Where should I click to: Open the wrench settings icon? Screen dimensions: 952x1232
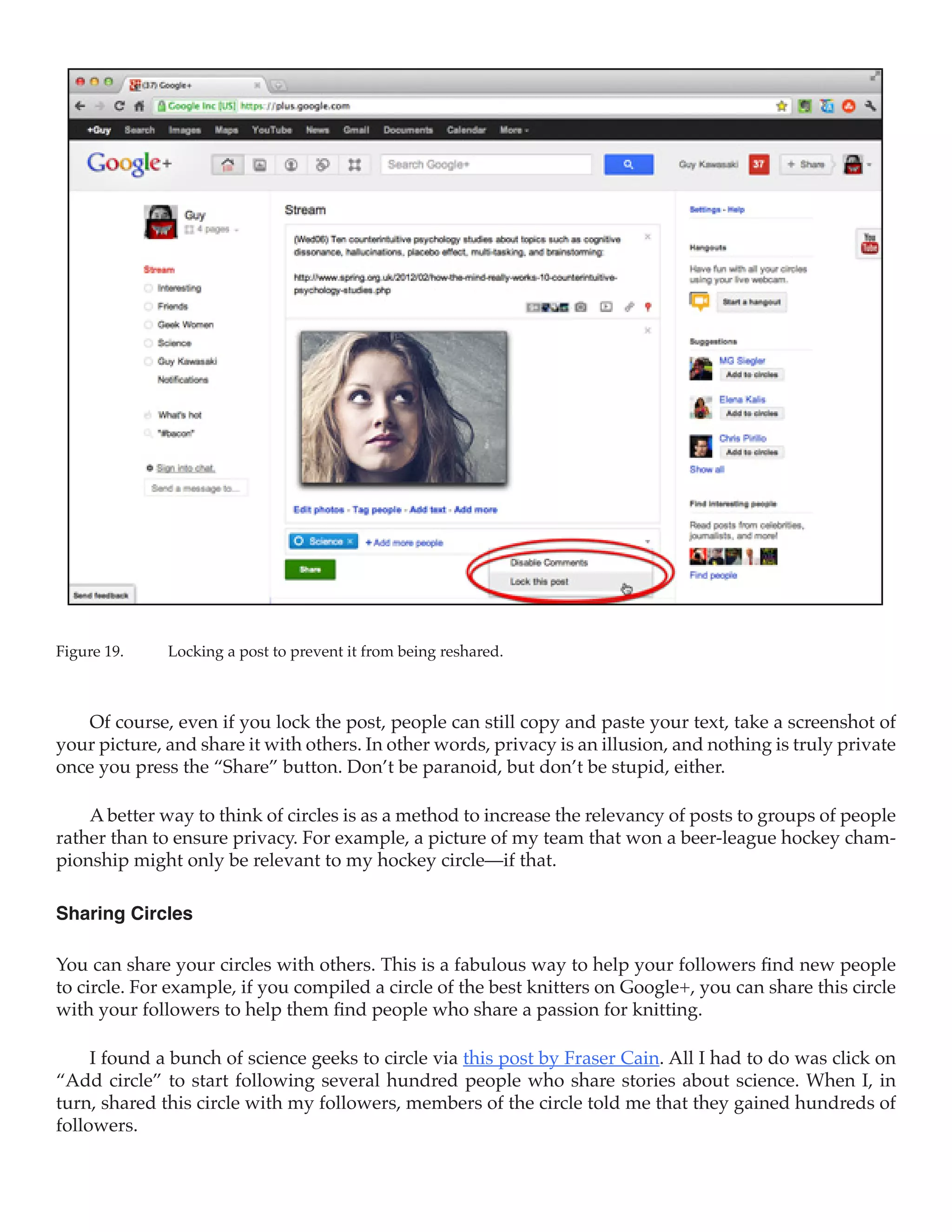pos(870,106)
